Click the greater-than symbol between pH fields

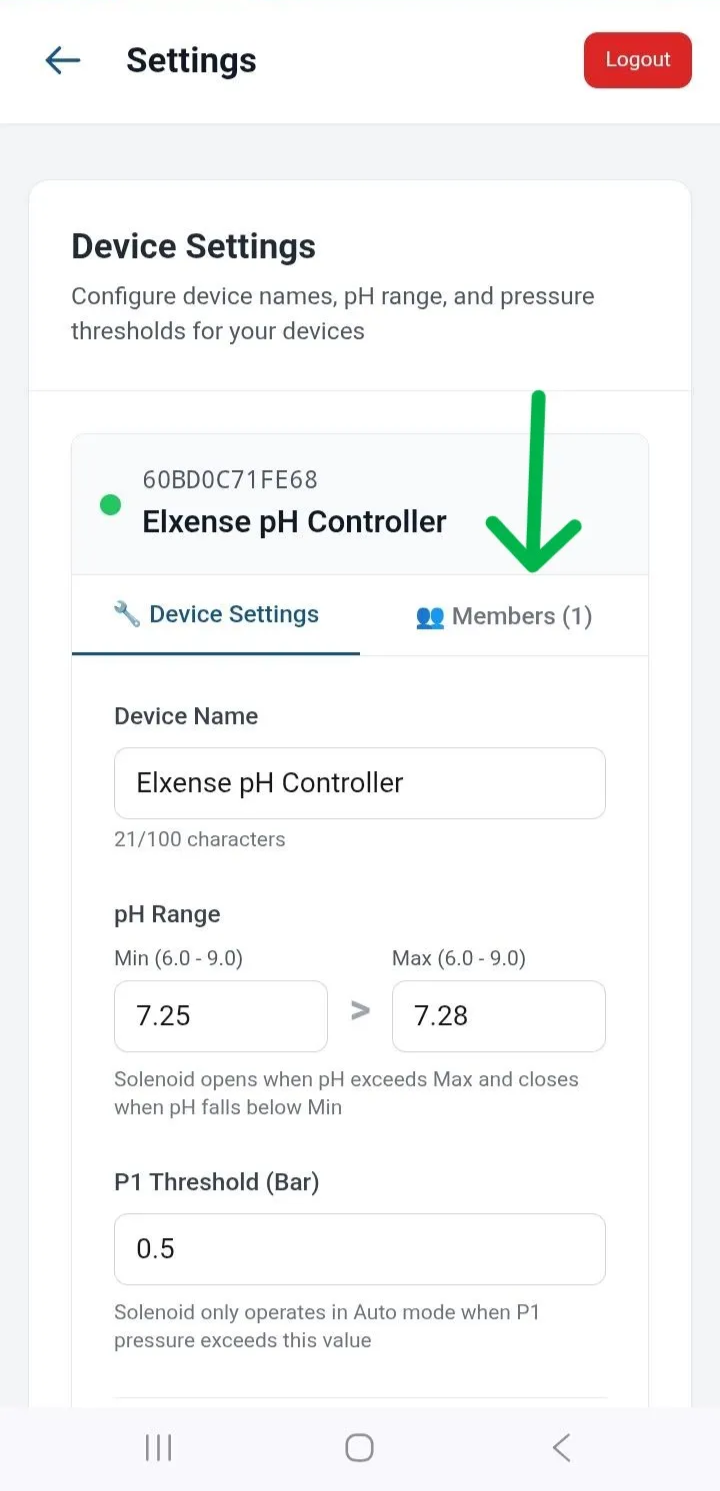click(x=360, y=1011)
